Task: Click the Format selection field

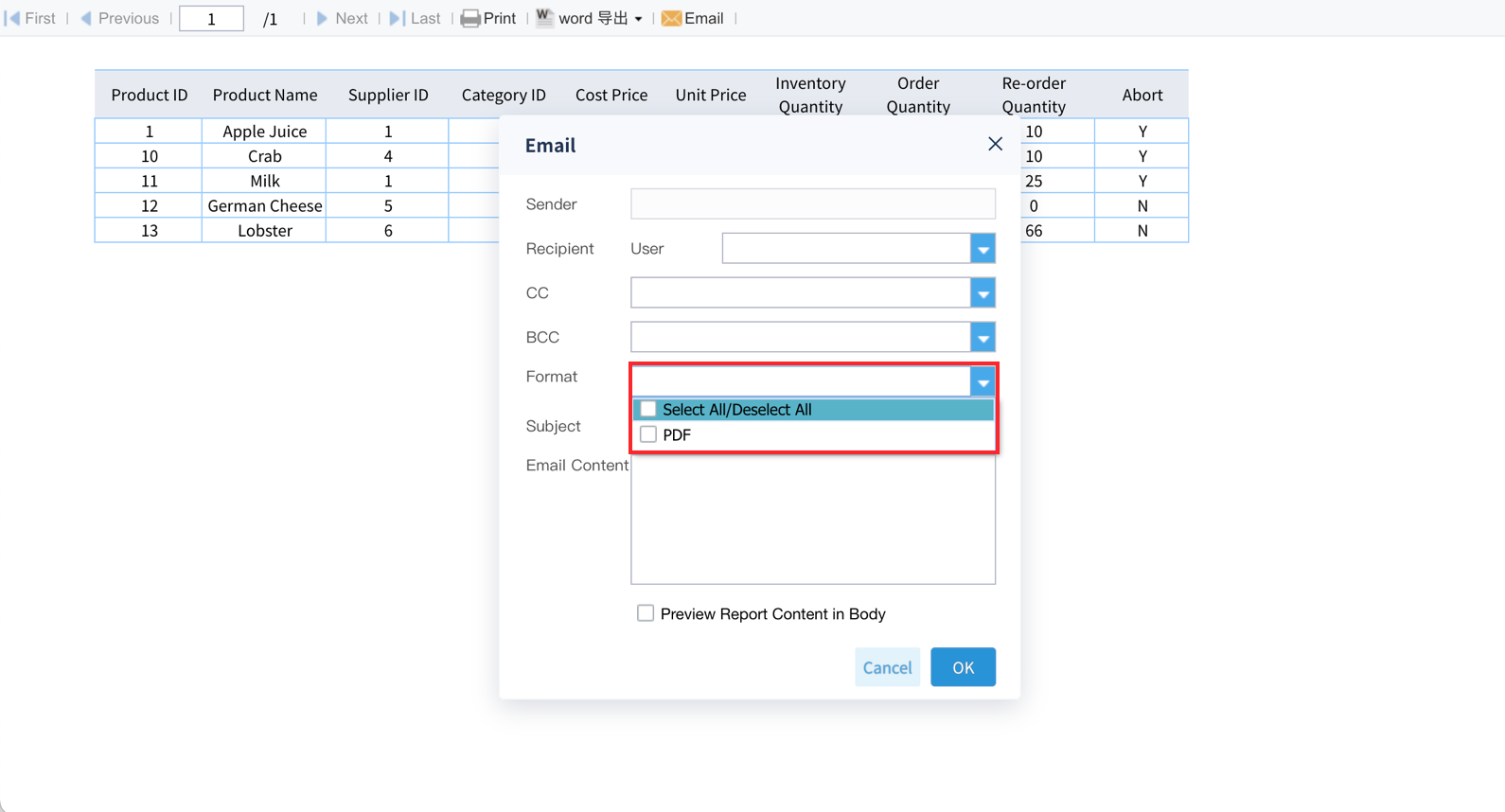Action: click(801, 381)
